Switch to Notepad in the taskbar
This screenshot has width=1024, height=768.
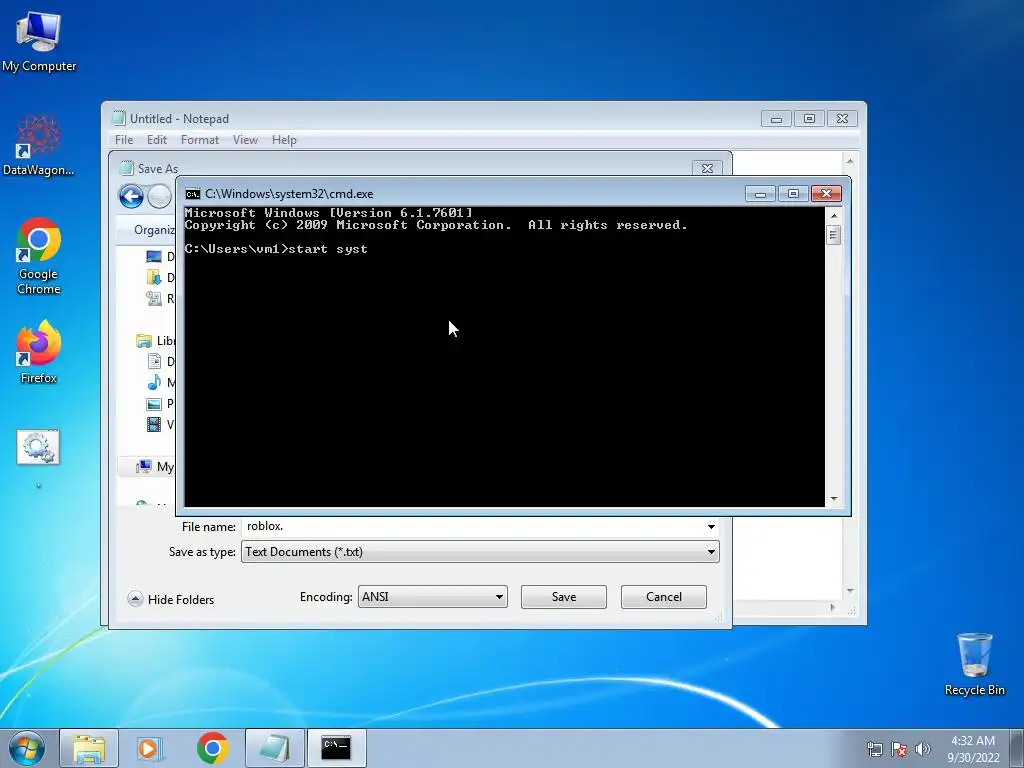coord(275,748)
